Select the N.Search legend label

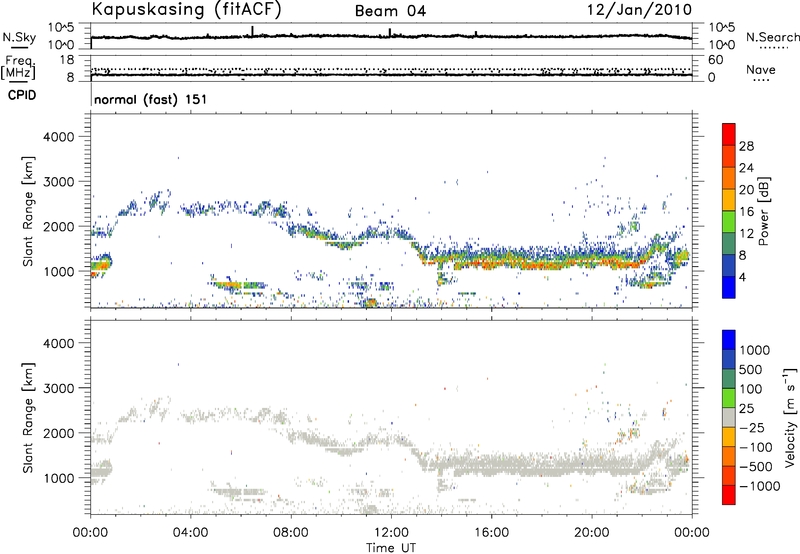[x=772, y=37]
